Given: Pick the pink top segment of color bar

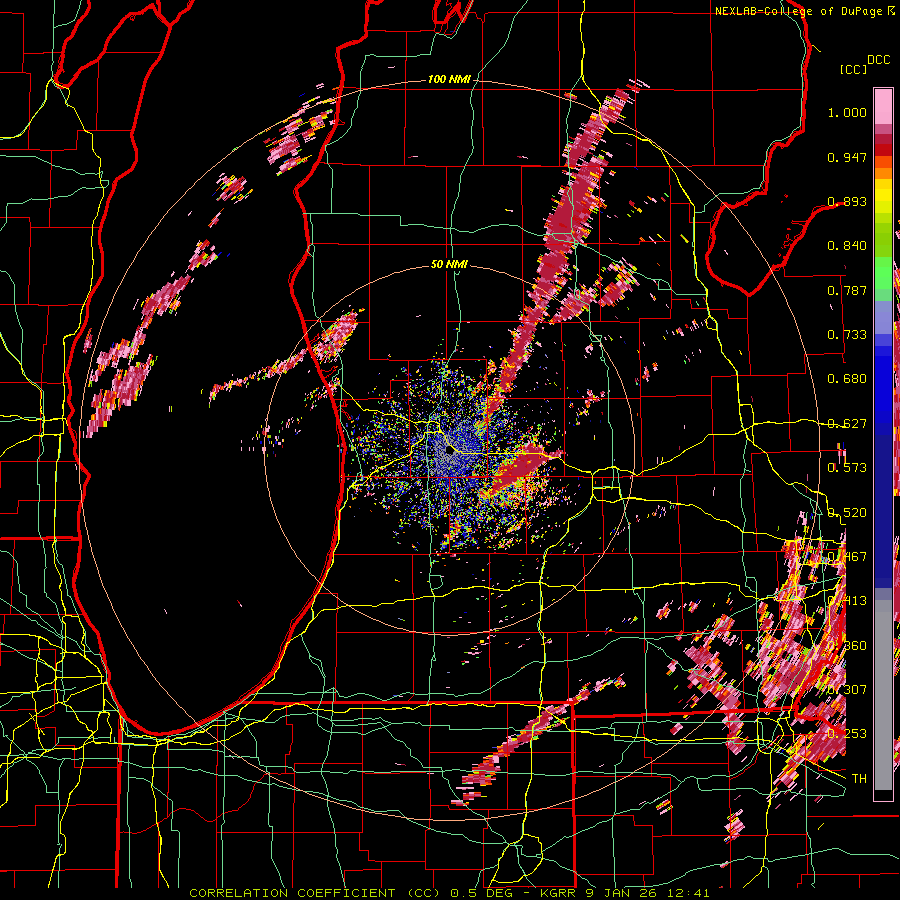Looking at the screenshot, I should (883, 106).
